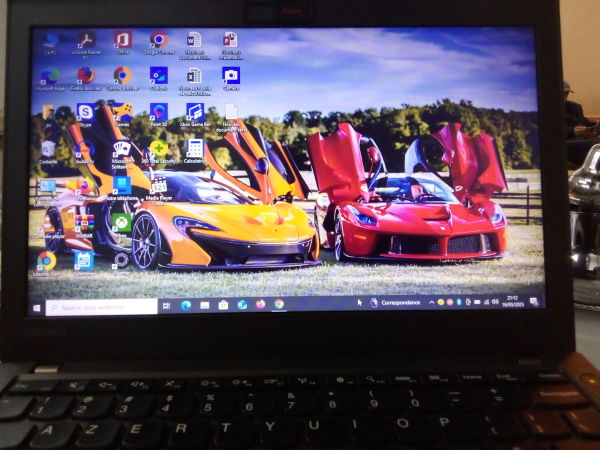Open the Office desktop shortcut
Screen dimensions: 600x450
point(122,40)
